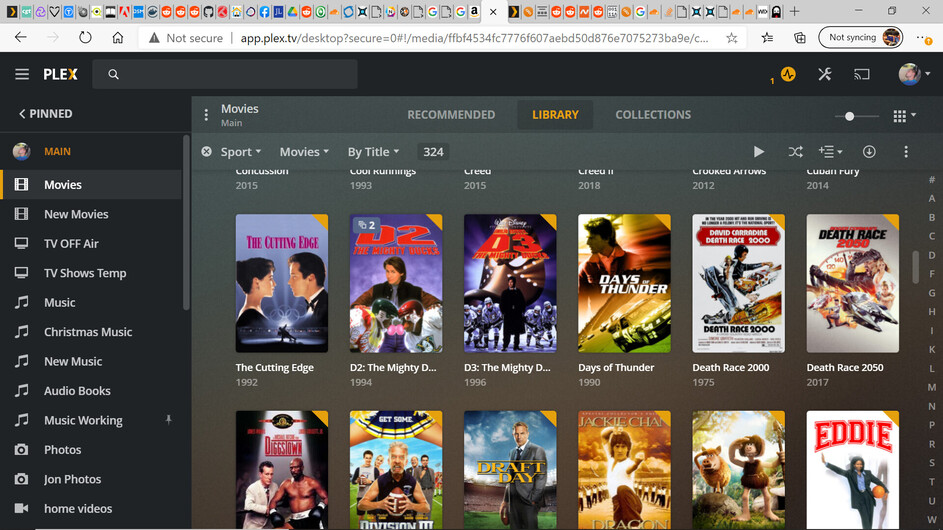Screen dimensions: 943x530
Task: Open Death Race 2000 poster
Action: pos(739,283)
